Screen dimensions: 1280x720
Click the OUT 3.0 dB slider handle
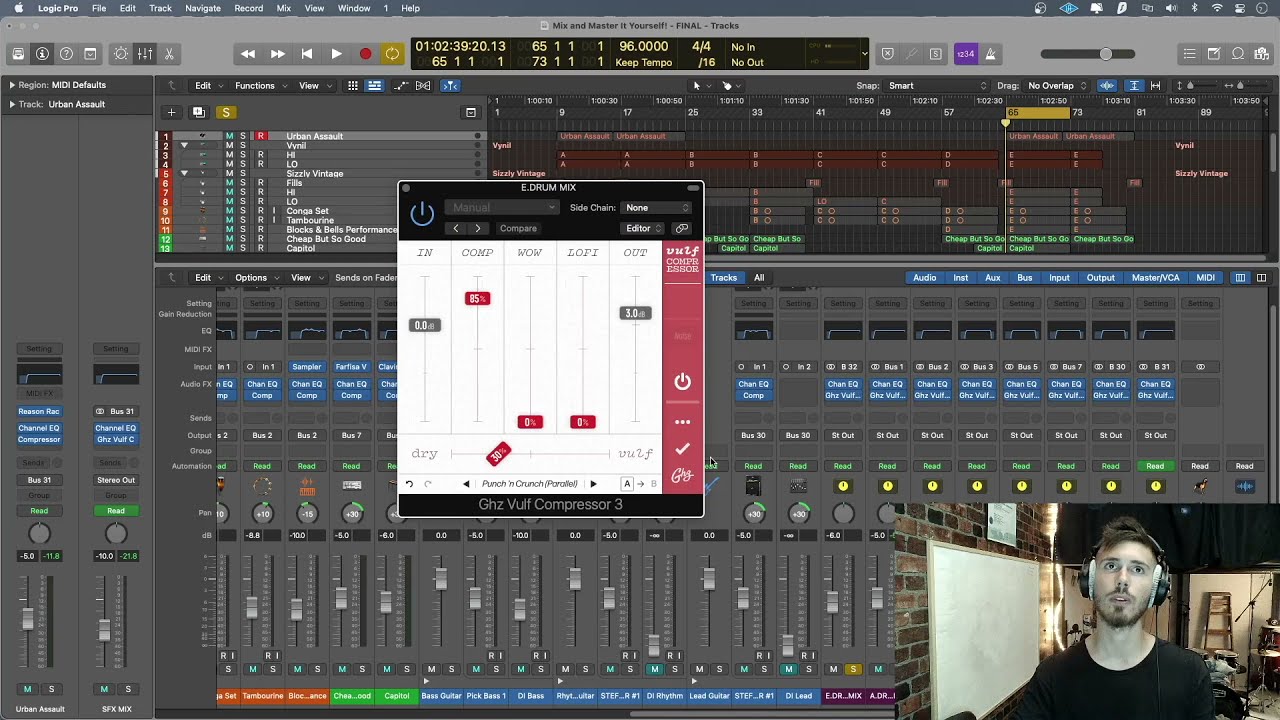[636, 313]
